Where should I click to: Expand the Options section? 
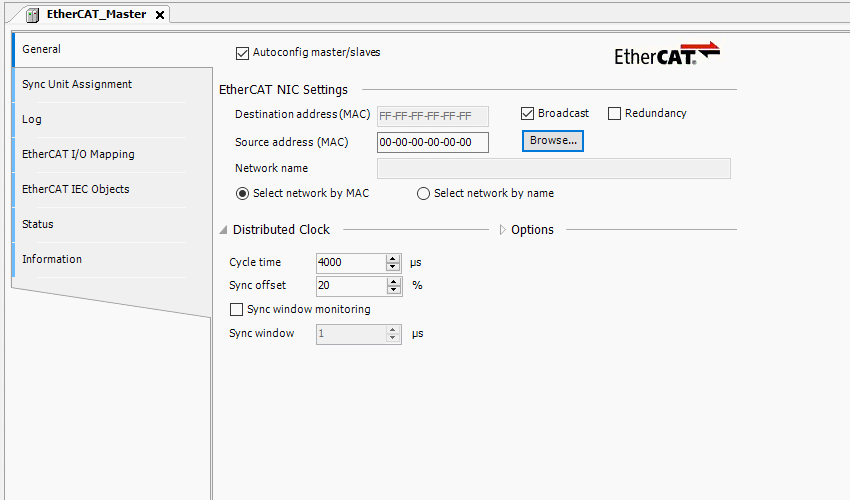pyautogui.click(x=502, y=230)
